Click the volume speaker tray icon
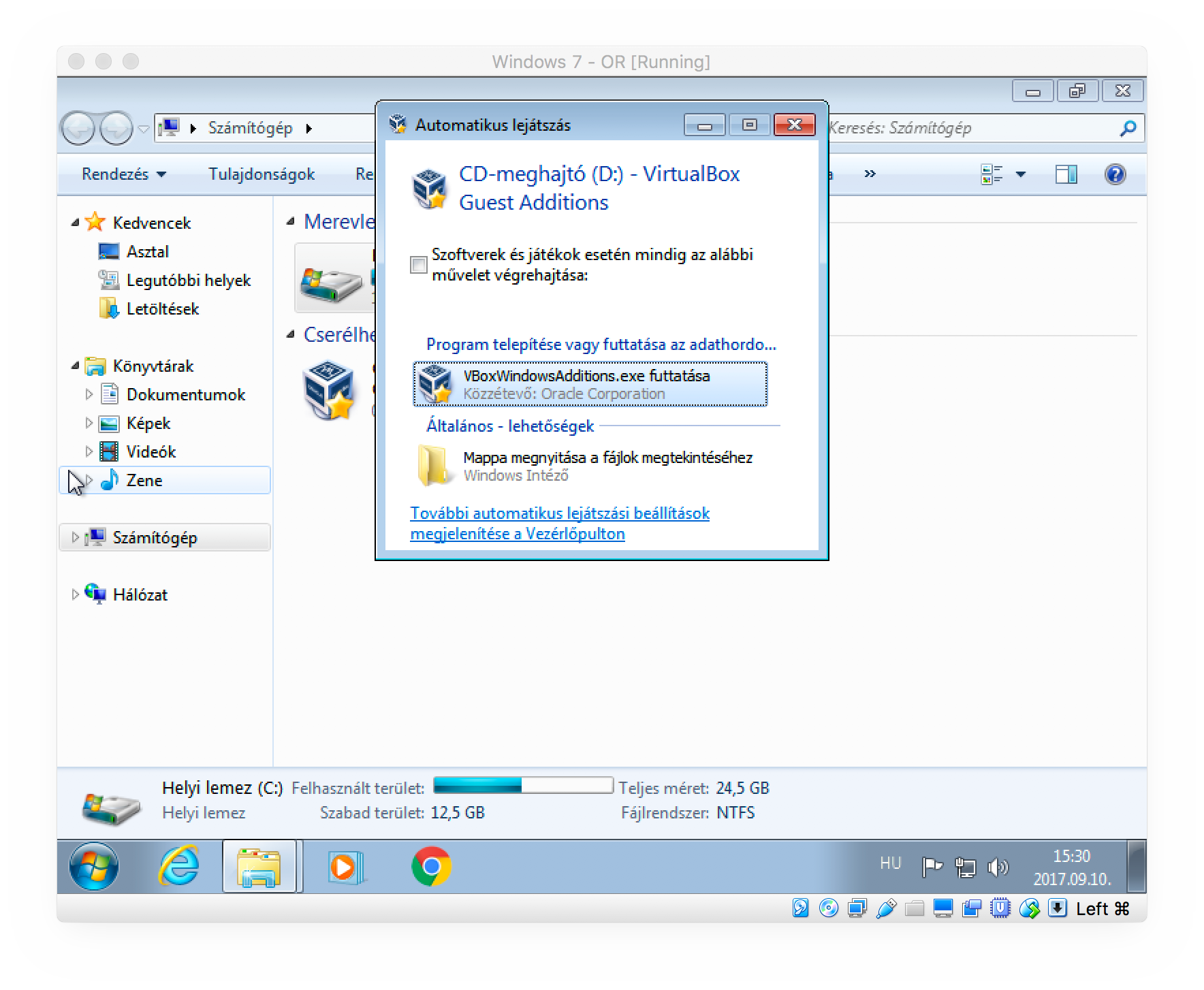Screen dimensions: 1204x990 click(x=998, y=867)
